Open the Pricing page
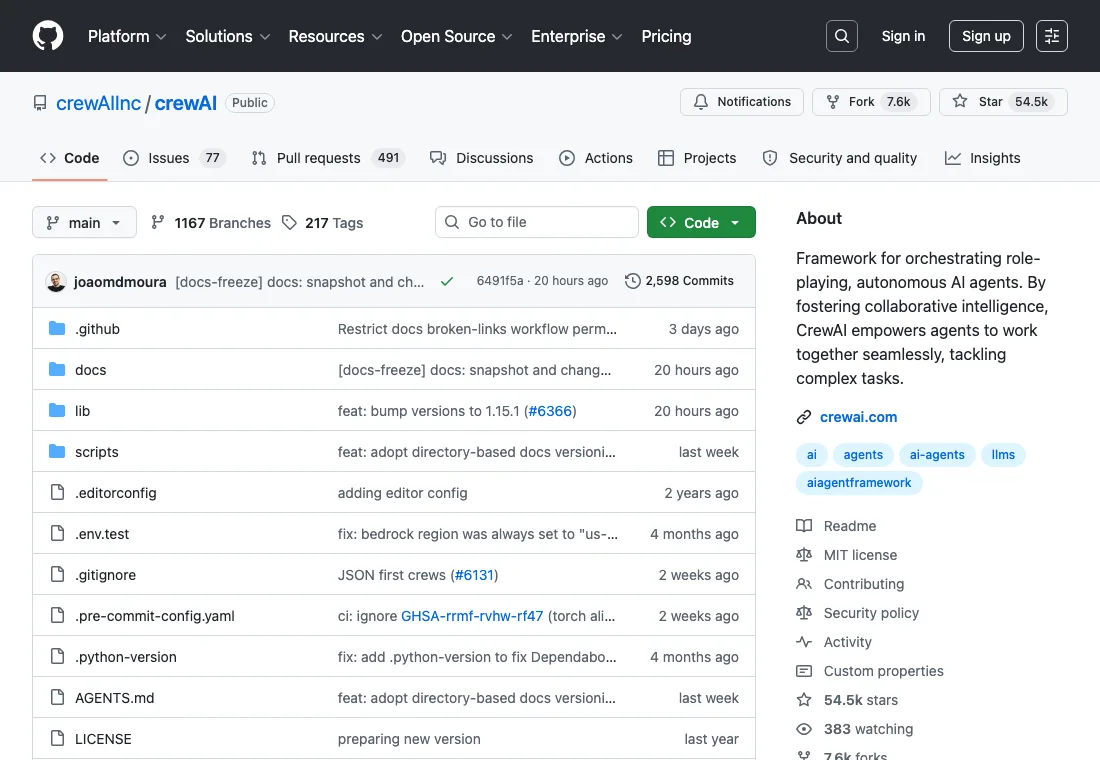 tap(666, 36)
